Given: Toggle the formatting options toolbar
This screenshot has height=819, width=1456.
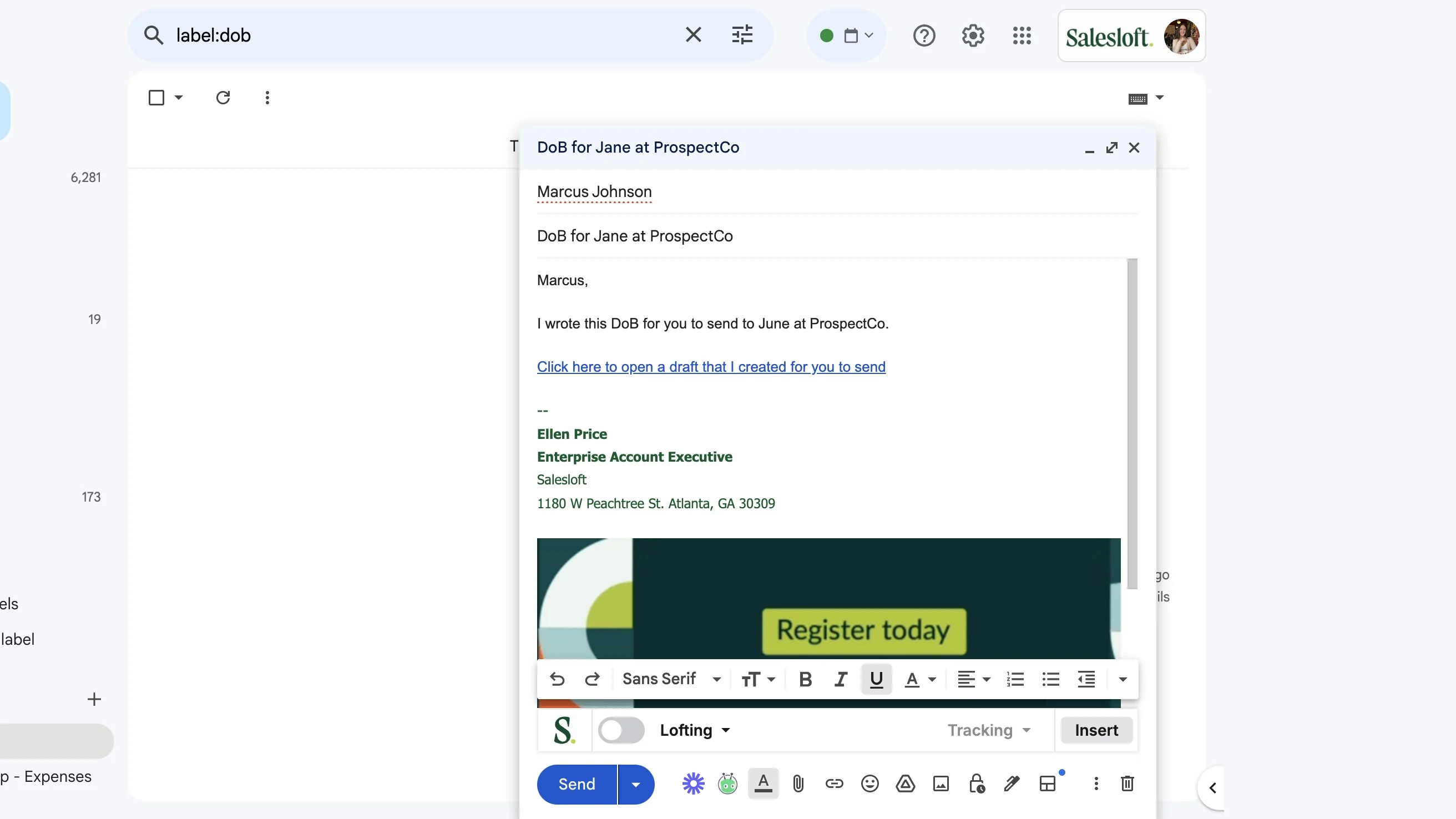Looking at the screenshot, I should point(763,784).
